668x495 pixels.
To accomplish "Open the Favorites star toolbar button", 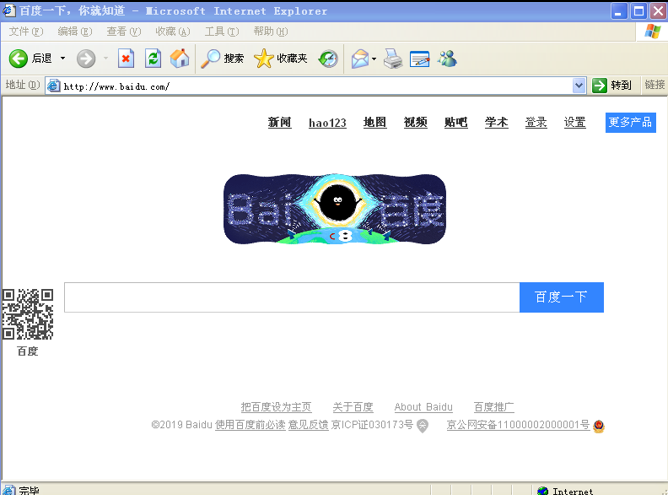I will [280, 58].
